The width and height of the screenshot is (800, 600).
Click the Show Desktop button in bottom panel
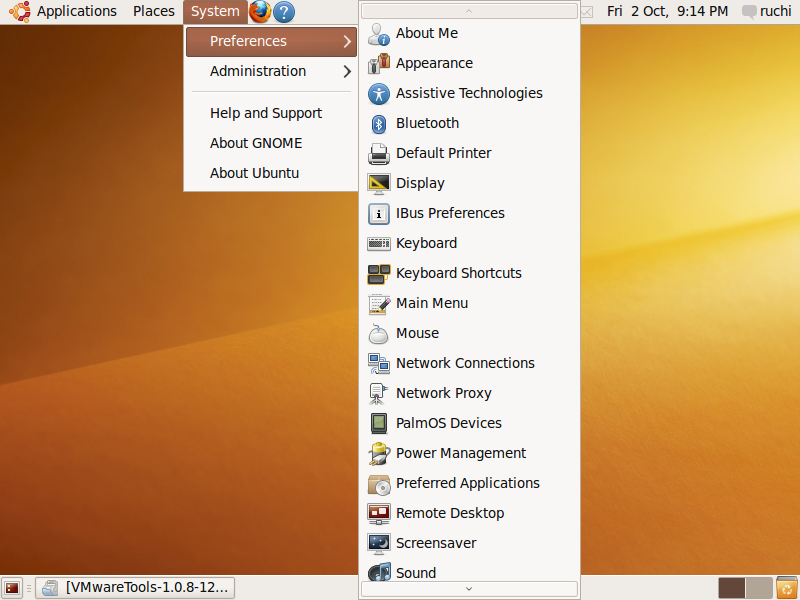point(12,588)
